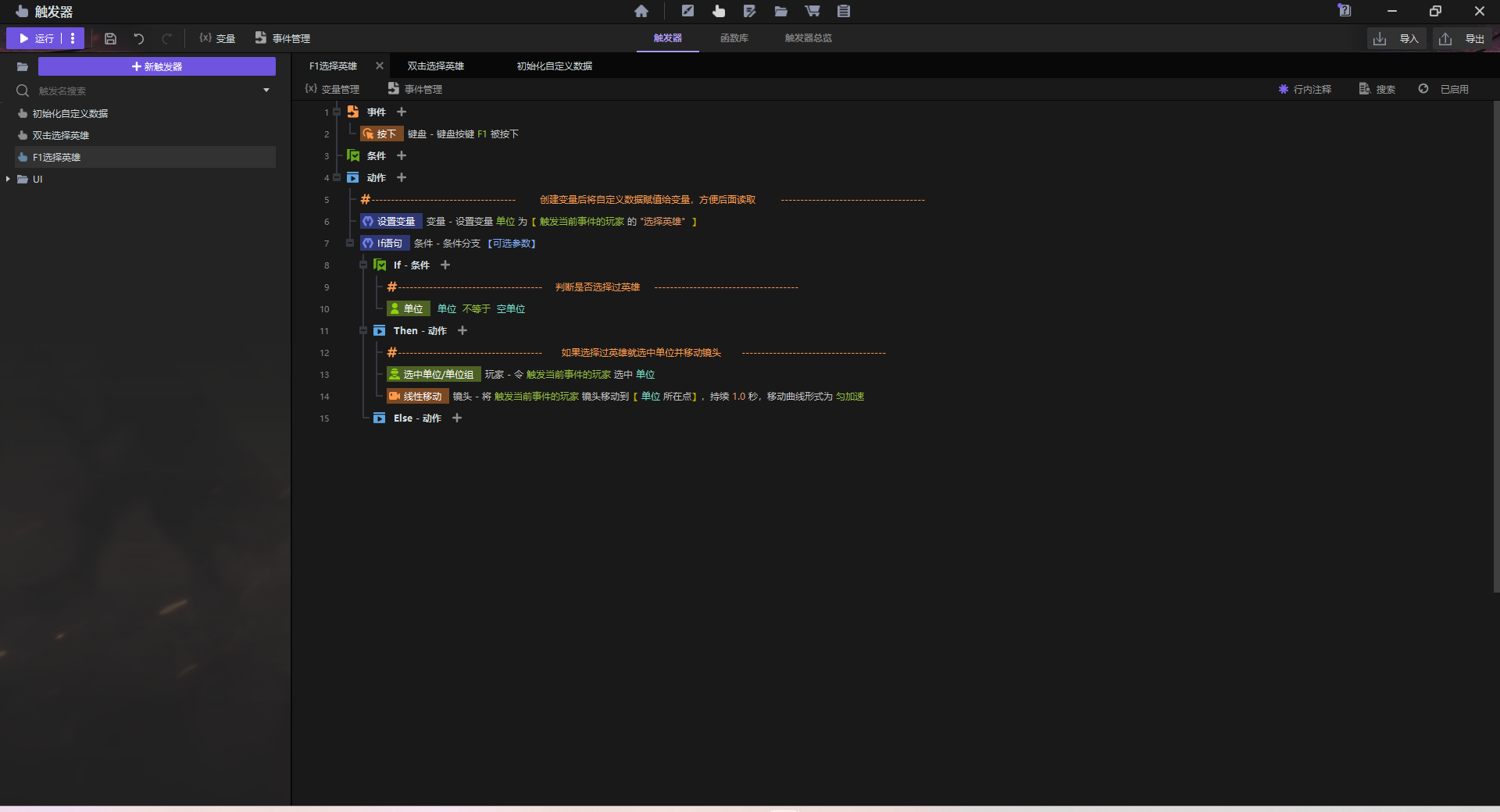The image size is (1500, 812).
Task: Switch to the 函数库 tab
Action: coord(734,38)
